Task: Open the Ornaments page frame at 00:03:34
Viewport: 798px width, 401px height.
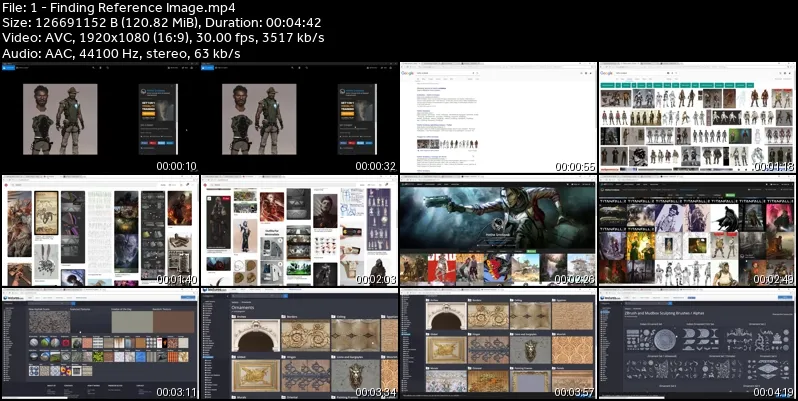Action: [x=299, y=343]
